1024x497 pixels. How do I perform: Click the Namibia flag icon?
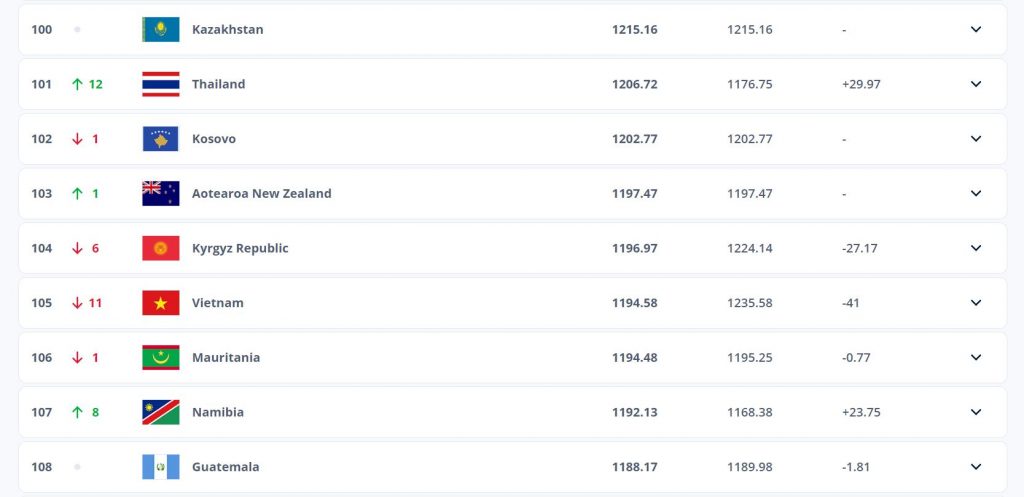(161, 412)
